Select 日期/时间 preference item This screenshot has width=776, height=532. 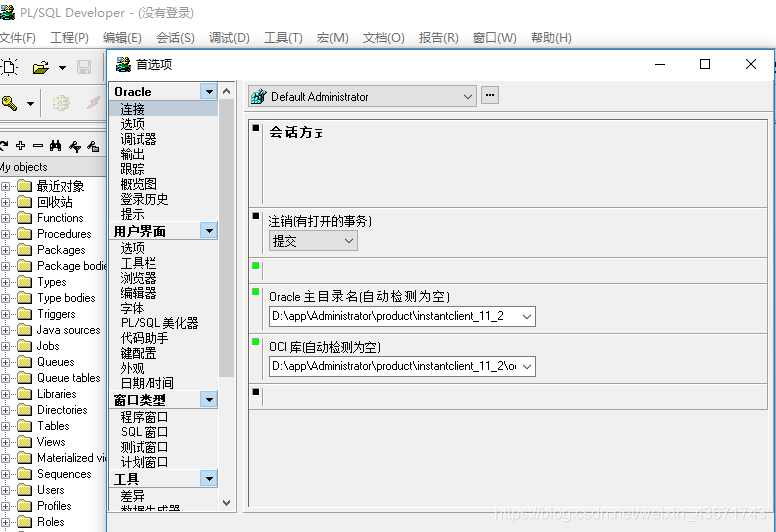click(147, 383)
